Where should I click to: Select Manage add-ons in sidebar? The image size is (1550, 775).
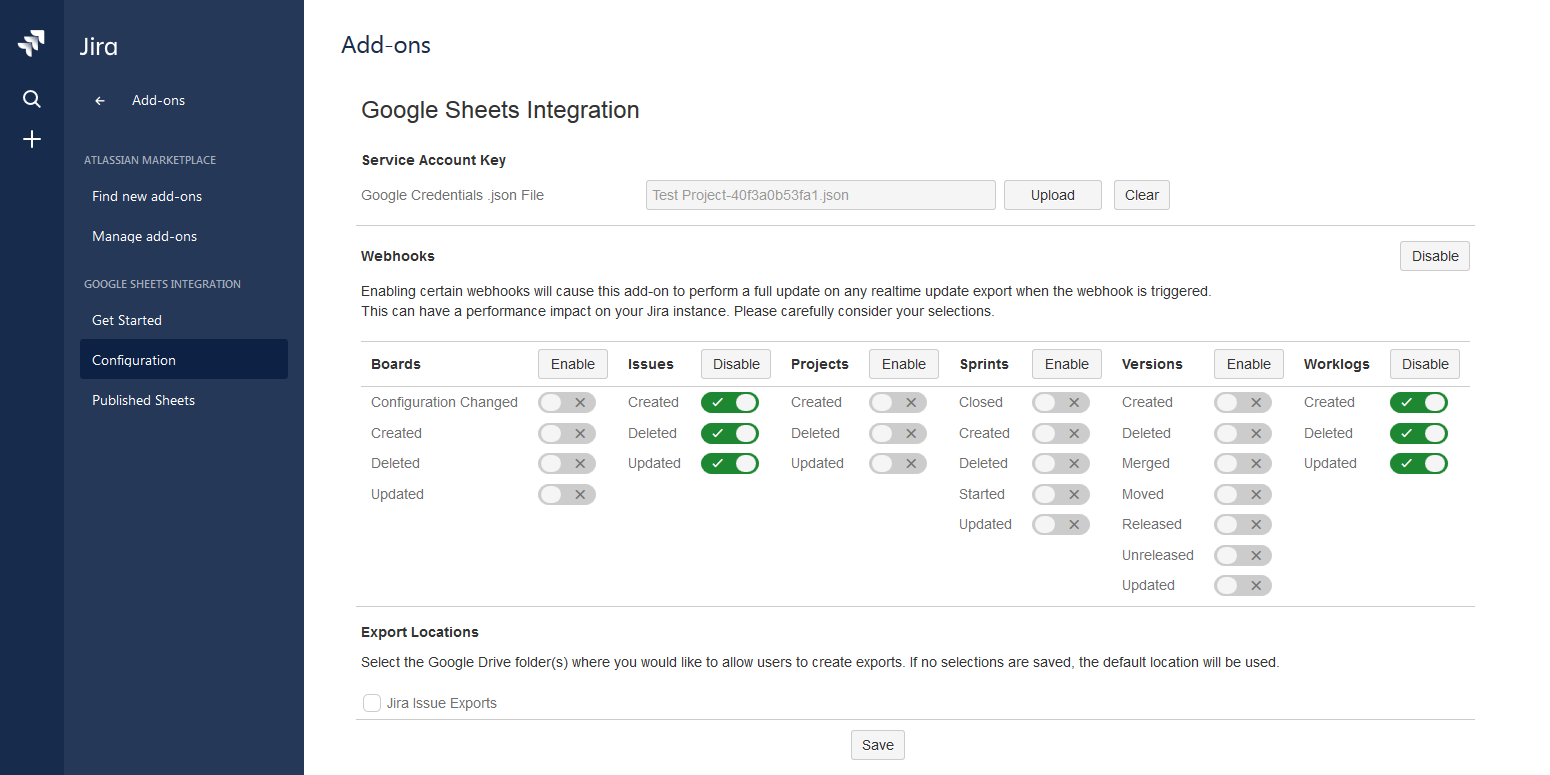pyautogui.click(x=144, y=236)
